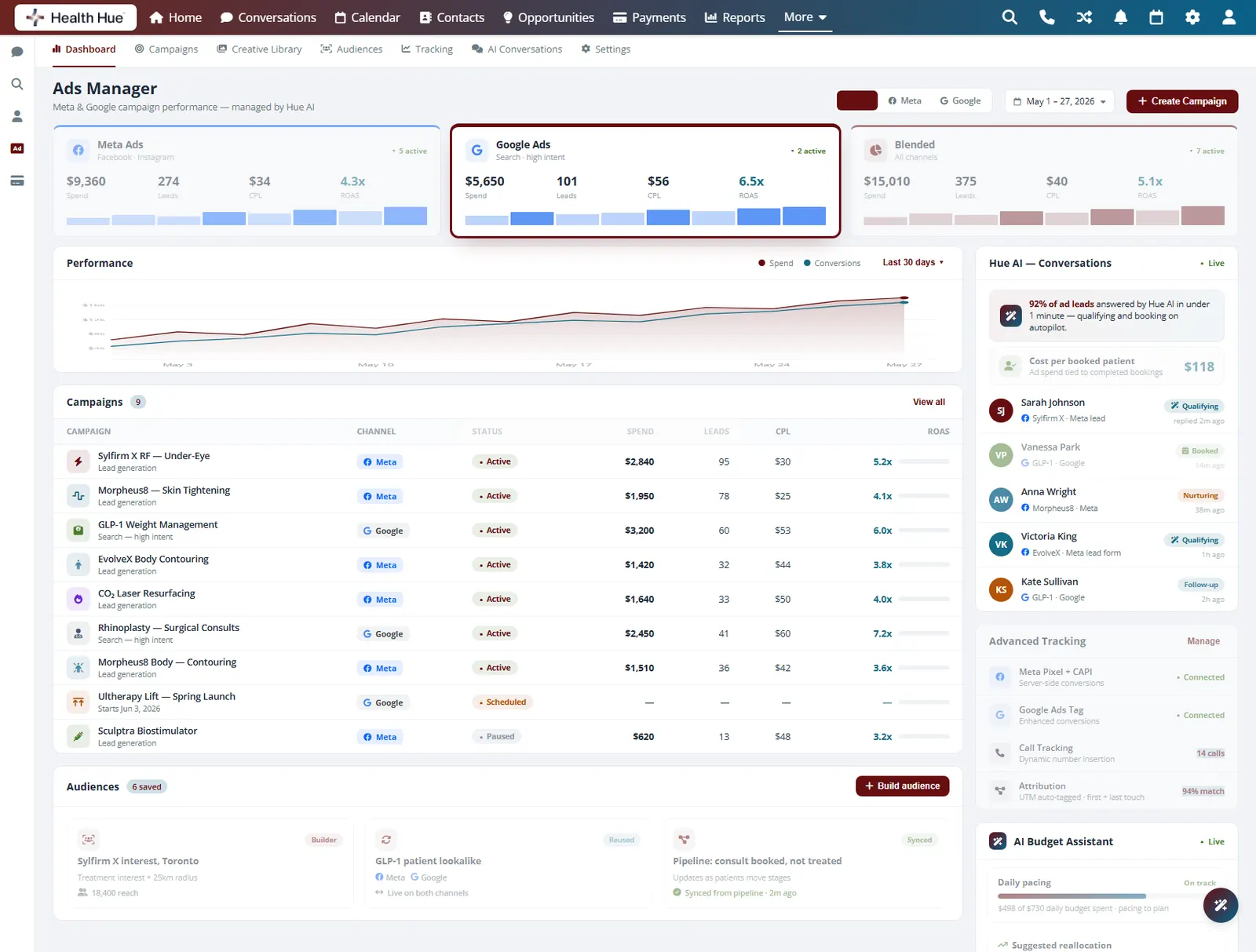The image size is (1256, 952).
Task: Click the Paused status badge for Sculptra
Action: click(x=496, y=736)
